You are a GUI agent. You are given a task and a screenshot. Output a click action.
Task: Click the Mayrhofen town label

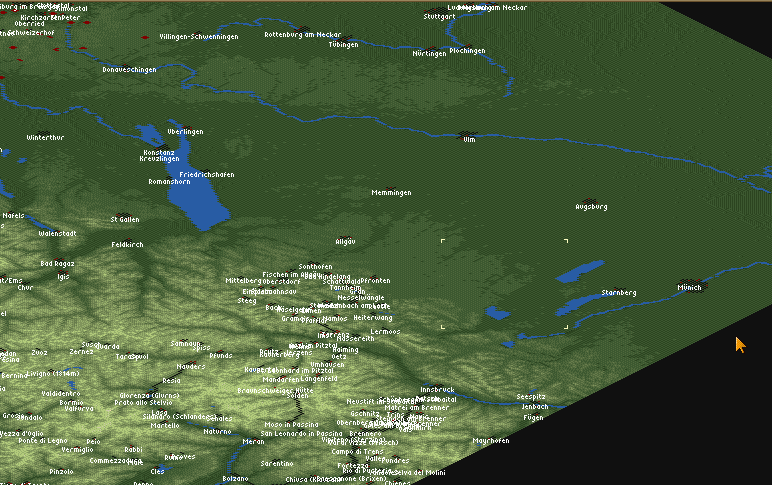(491, 440)
